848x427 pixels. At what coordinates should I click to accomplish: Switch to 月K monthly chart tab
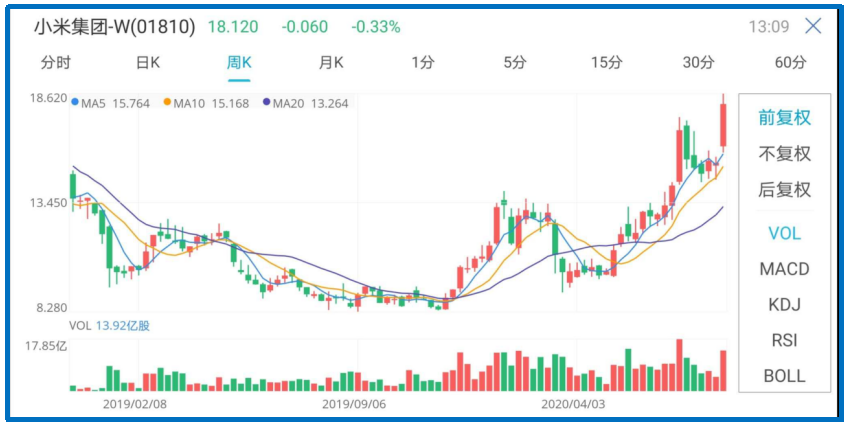(331, 62)
